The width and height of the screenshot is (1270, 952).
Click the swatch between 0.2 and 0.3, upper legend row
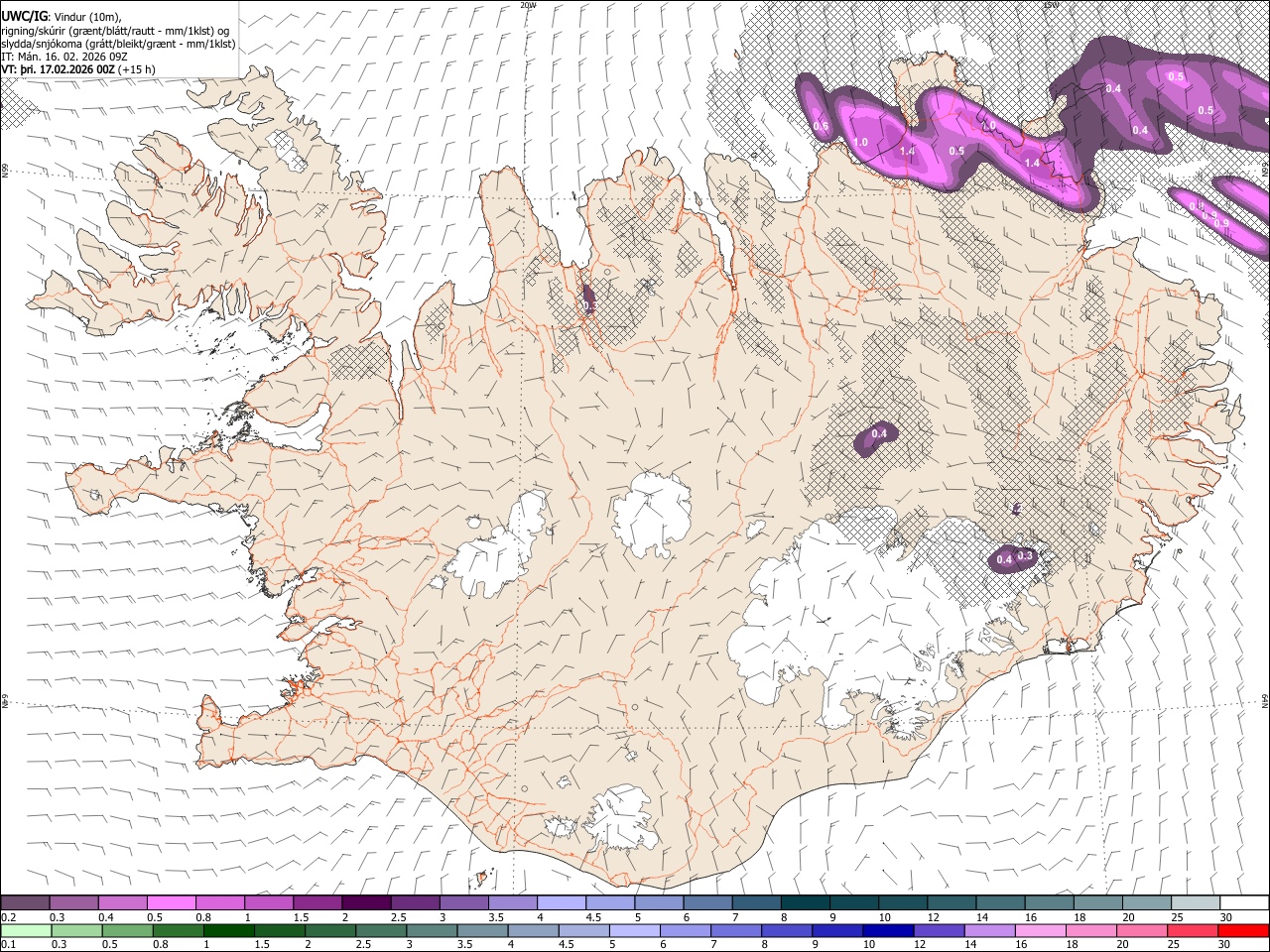click(26, 902)
